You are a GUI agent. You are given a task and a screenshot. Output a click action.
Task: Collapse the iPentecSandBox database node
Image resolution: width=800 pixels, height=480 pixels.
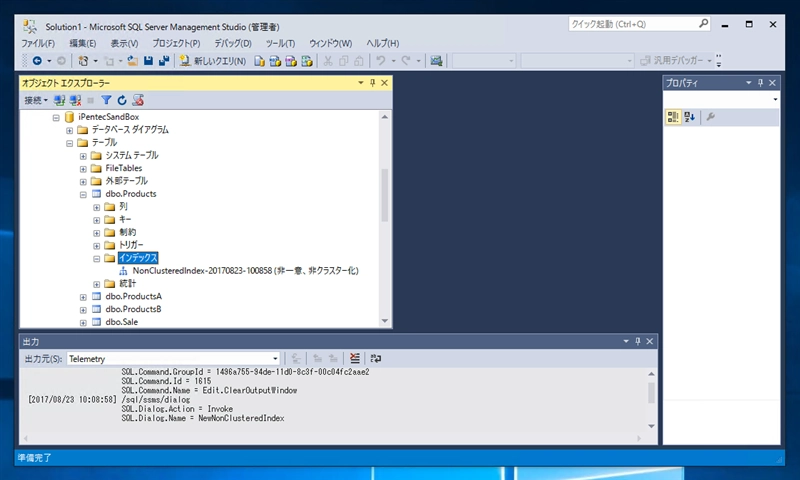(x=56, y=117)
